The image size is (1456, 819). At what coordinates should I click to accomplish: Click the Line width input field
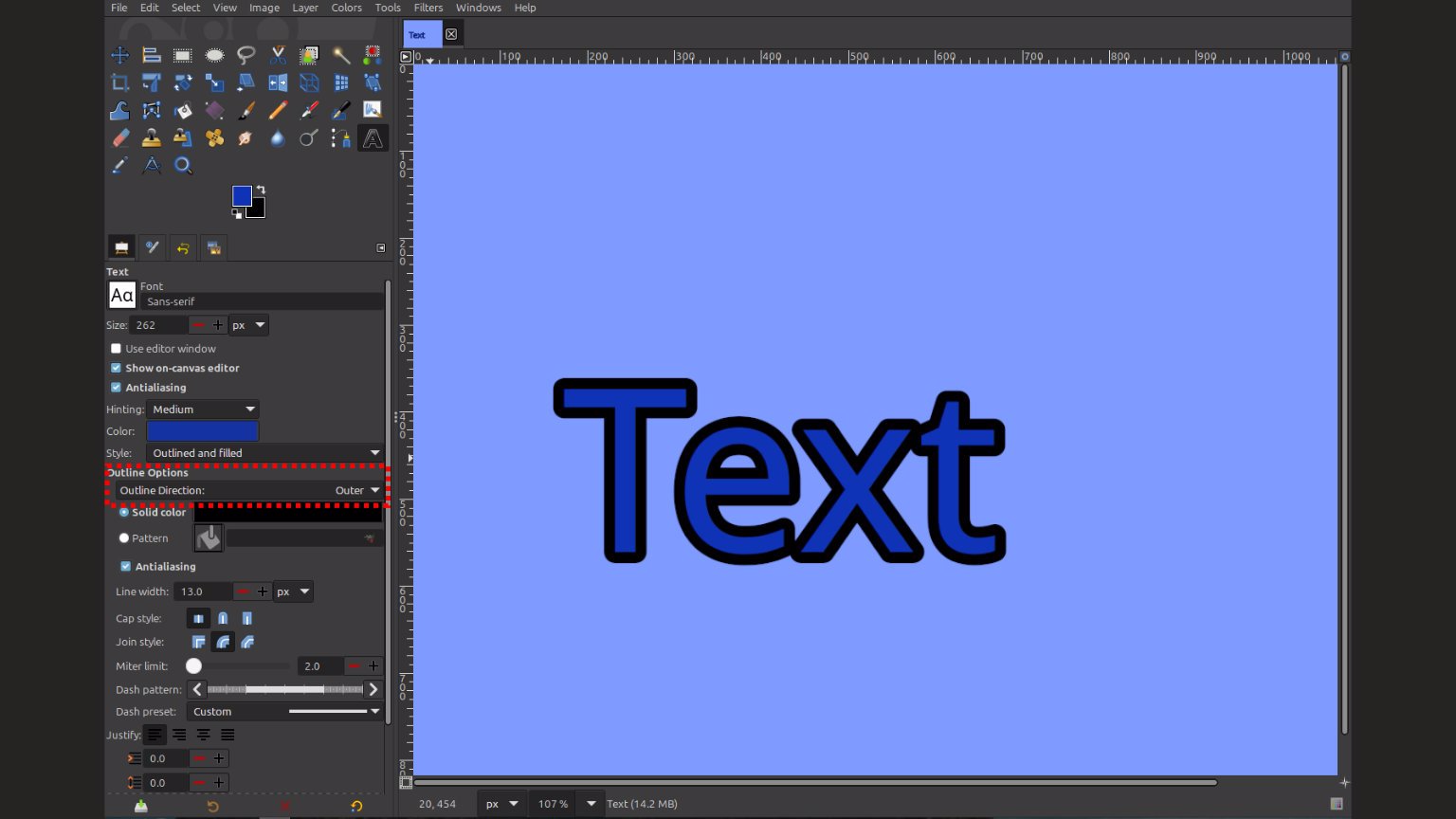202,591
